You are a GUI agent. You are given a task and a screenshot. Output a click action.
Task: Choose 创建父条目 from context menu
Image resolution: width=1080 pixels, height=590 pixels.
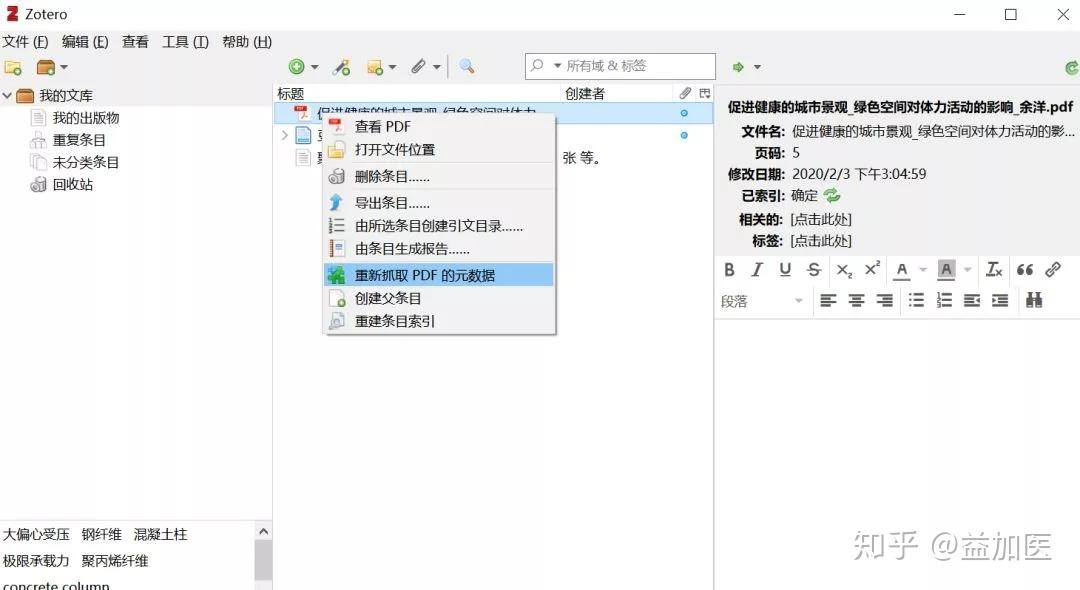tap(439, 298)
